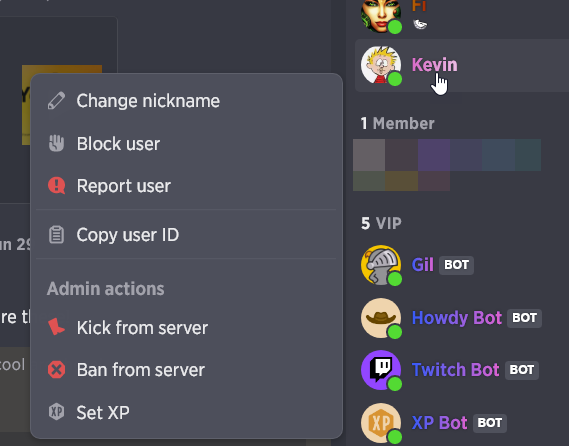This screenshot has height=446, width=569.
Task: Click the clipboard icon for Copy user ID
Action: [56, 235]
